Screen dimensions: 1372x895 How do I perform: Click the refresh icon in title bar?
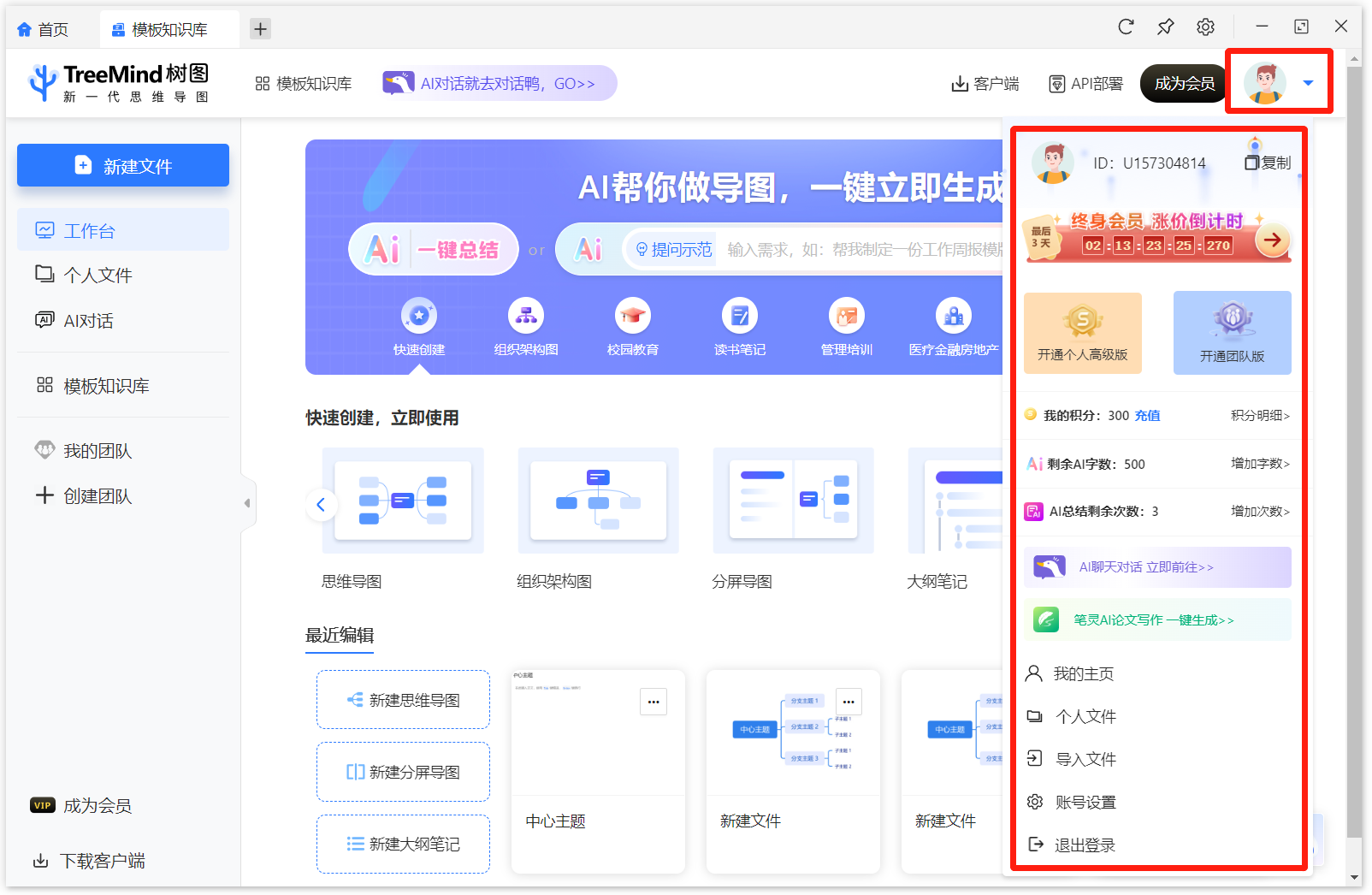pyautogui.click(x=1126, y=27)
